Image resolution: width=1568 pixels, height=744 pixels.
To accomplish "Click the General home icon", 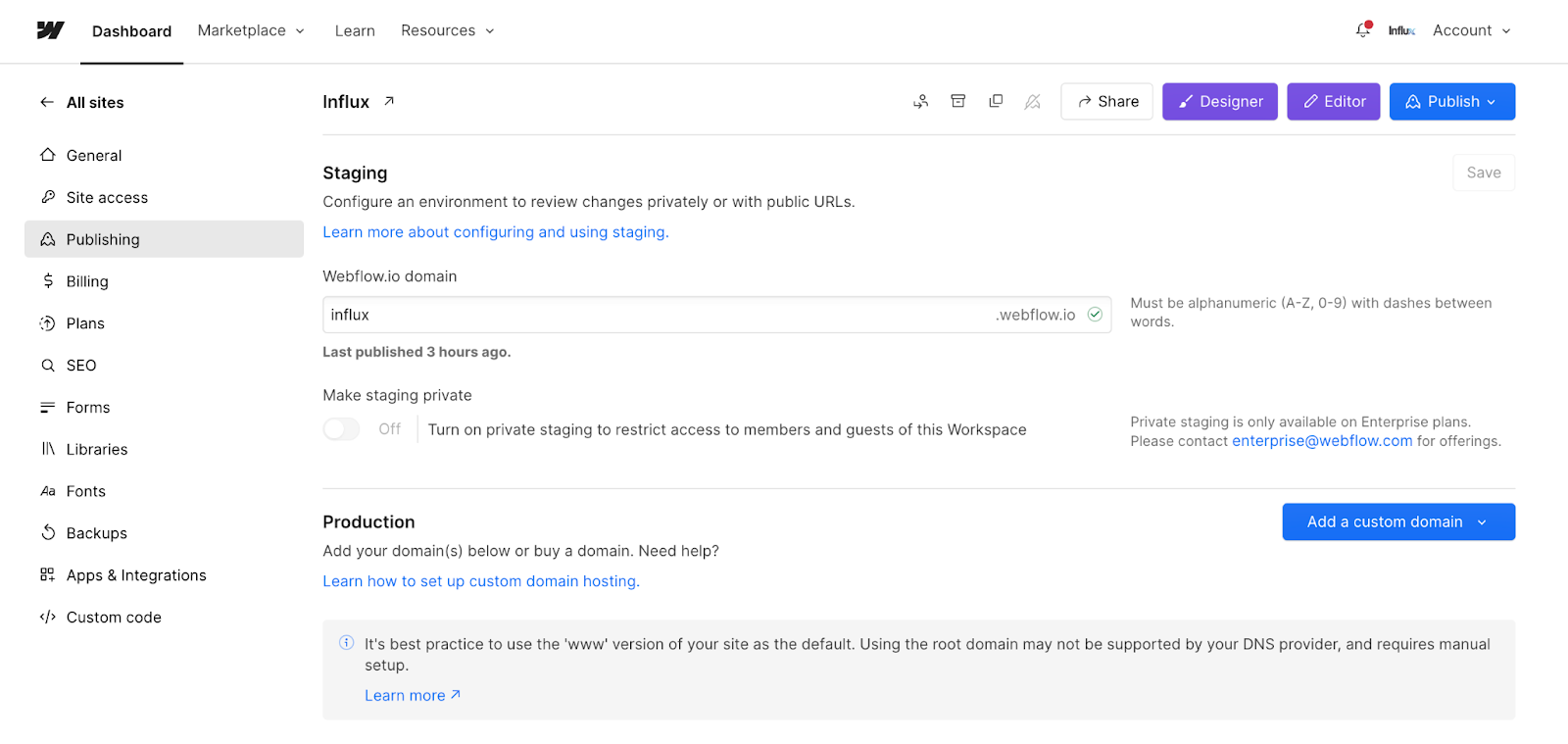I will pyautogui.click(x=48, y=155).
